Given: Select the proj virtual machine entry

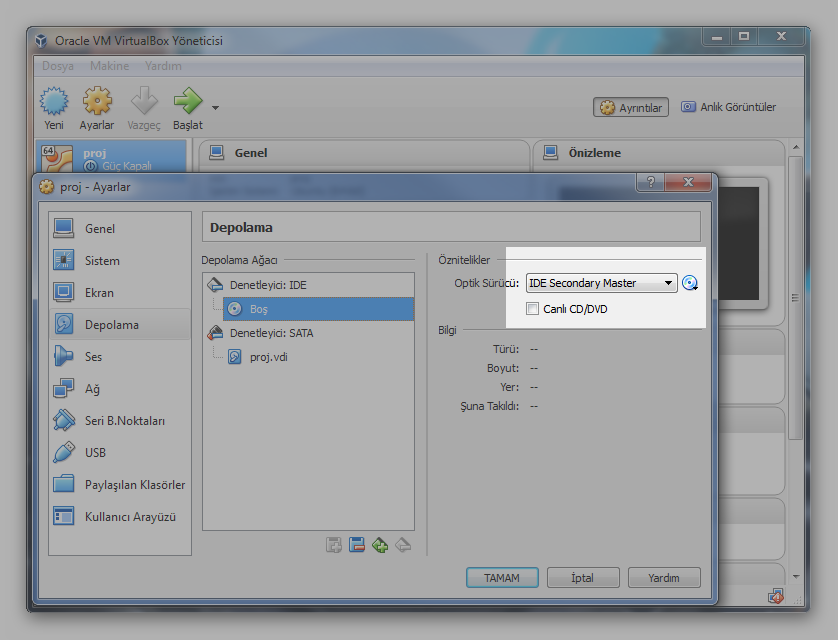Looking at the screenshot, I should (x=111, y=158).
